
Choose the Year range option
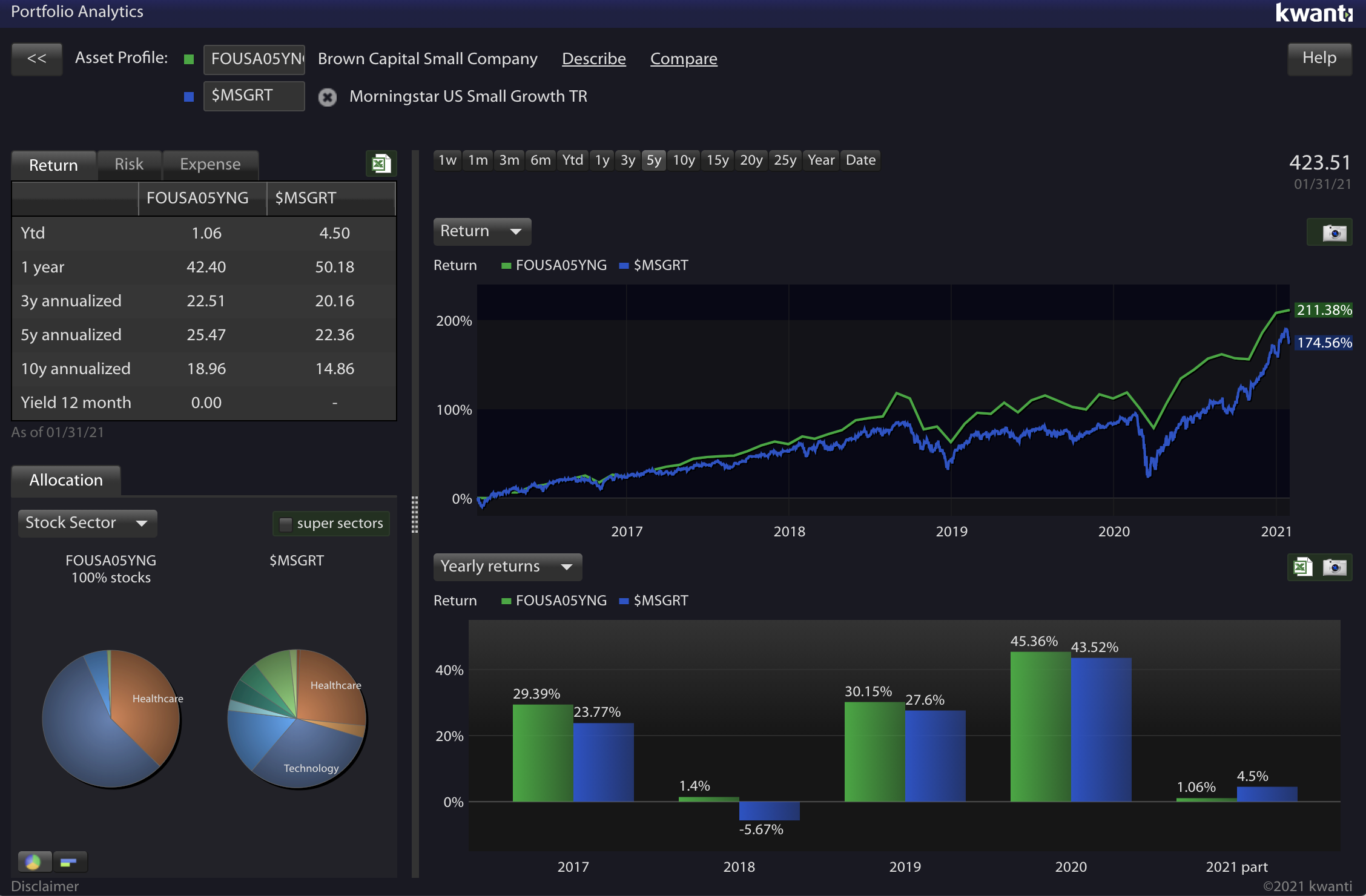821,160
